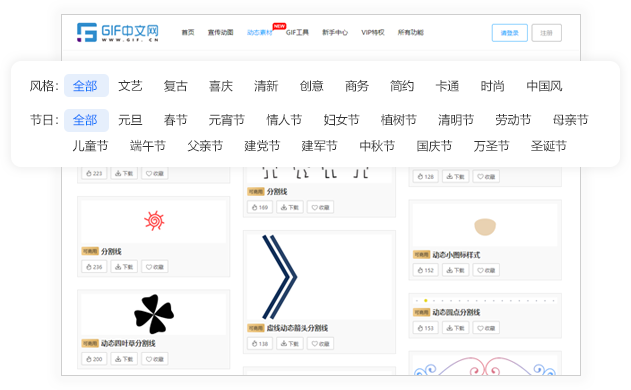This screenshot has width=631, height=390.
Task: Choose the 春节 holiday filter
Action: 175,120
